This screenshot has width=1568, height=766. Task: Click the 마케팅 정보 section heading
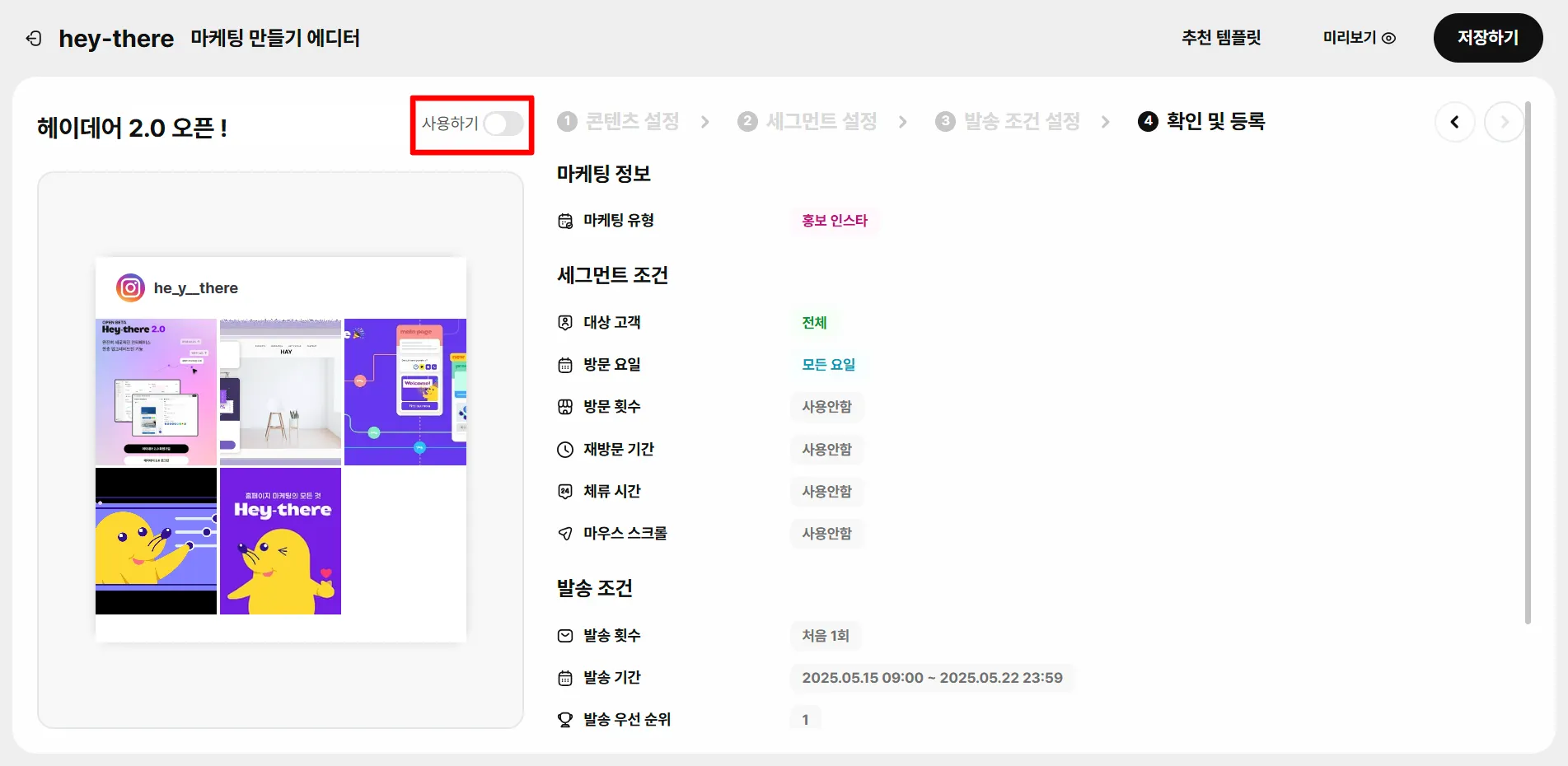point(604,174)
